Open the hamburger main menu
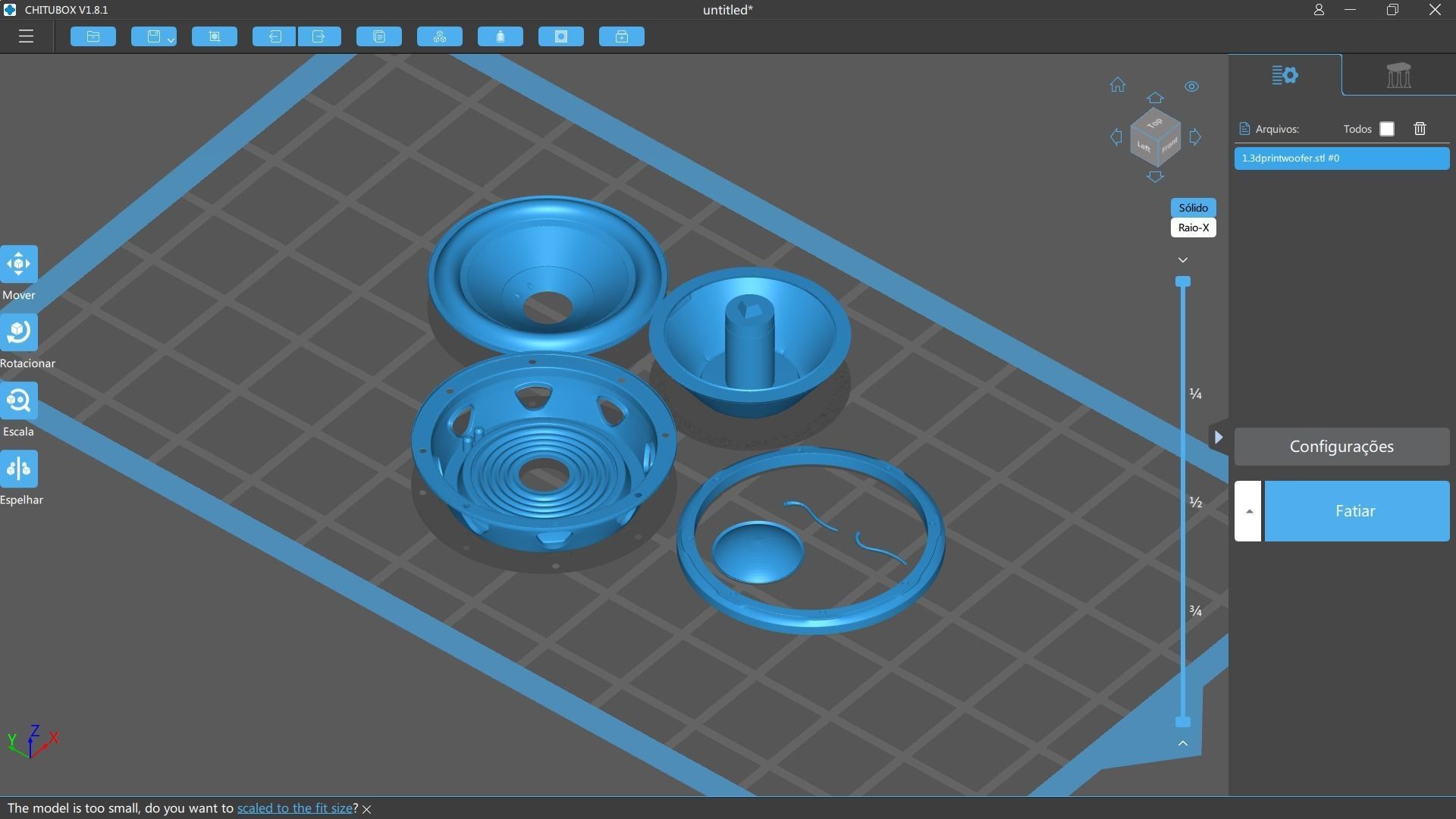The image size is (1456, 819). pyautogui.click(x=26, y=36)
